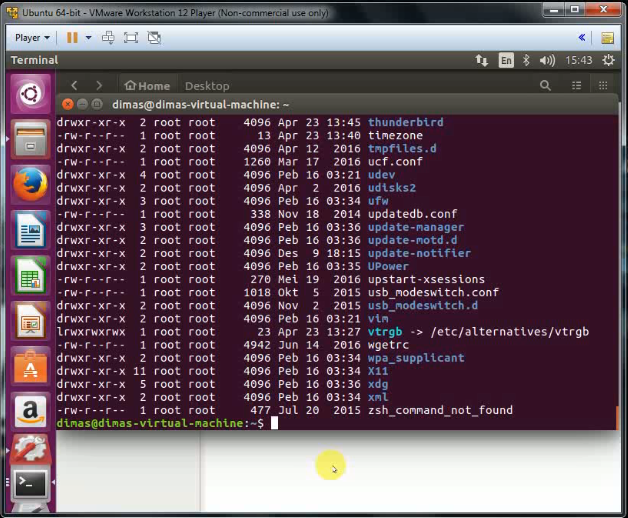Click the updatedb.conf file name
The image size is (628, 518).
(x=413, y=214)
